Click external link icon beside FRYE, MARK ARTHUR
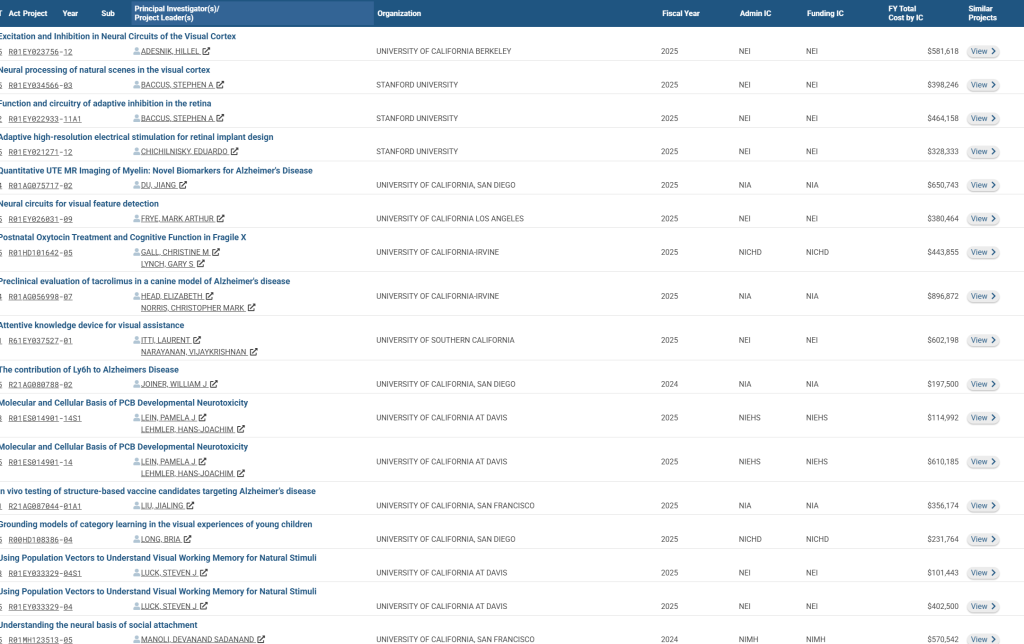The image size is (1024, 644). [x=221, y=219]
